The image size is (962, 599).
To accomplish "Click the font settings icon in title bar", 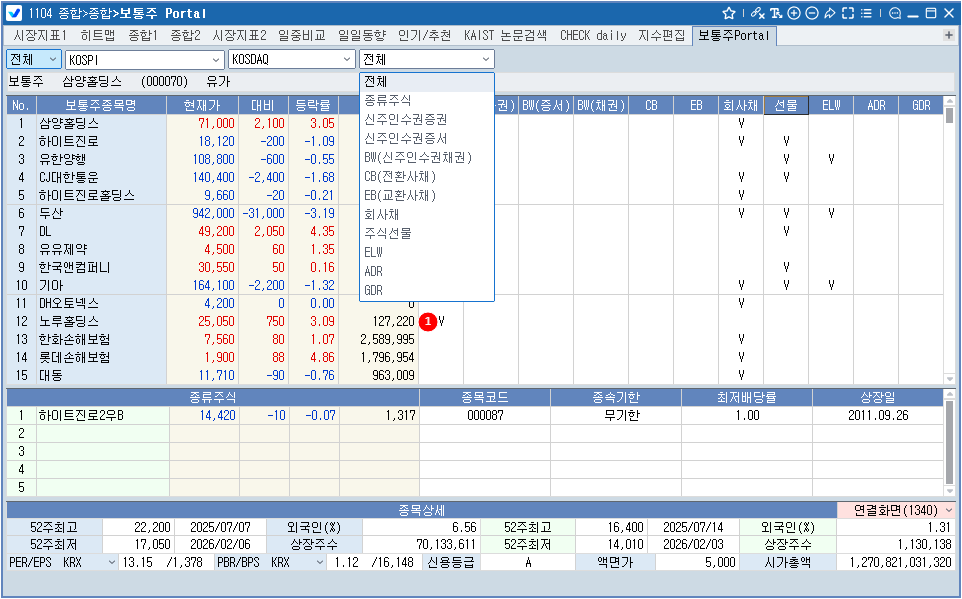I will [776, 13].
